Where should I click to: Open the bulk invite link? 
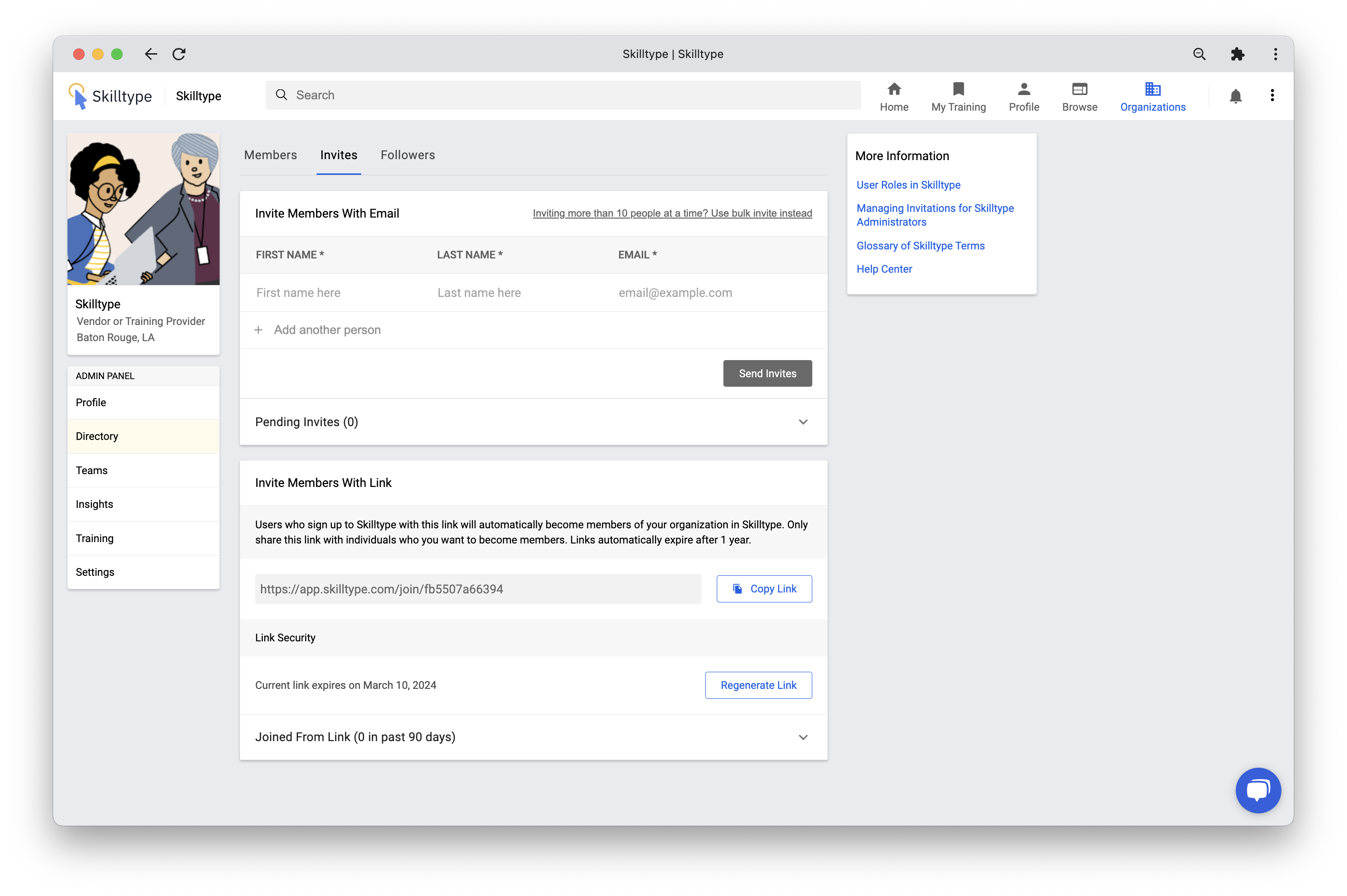(x=672, y=213)
